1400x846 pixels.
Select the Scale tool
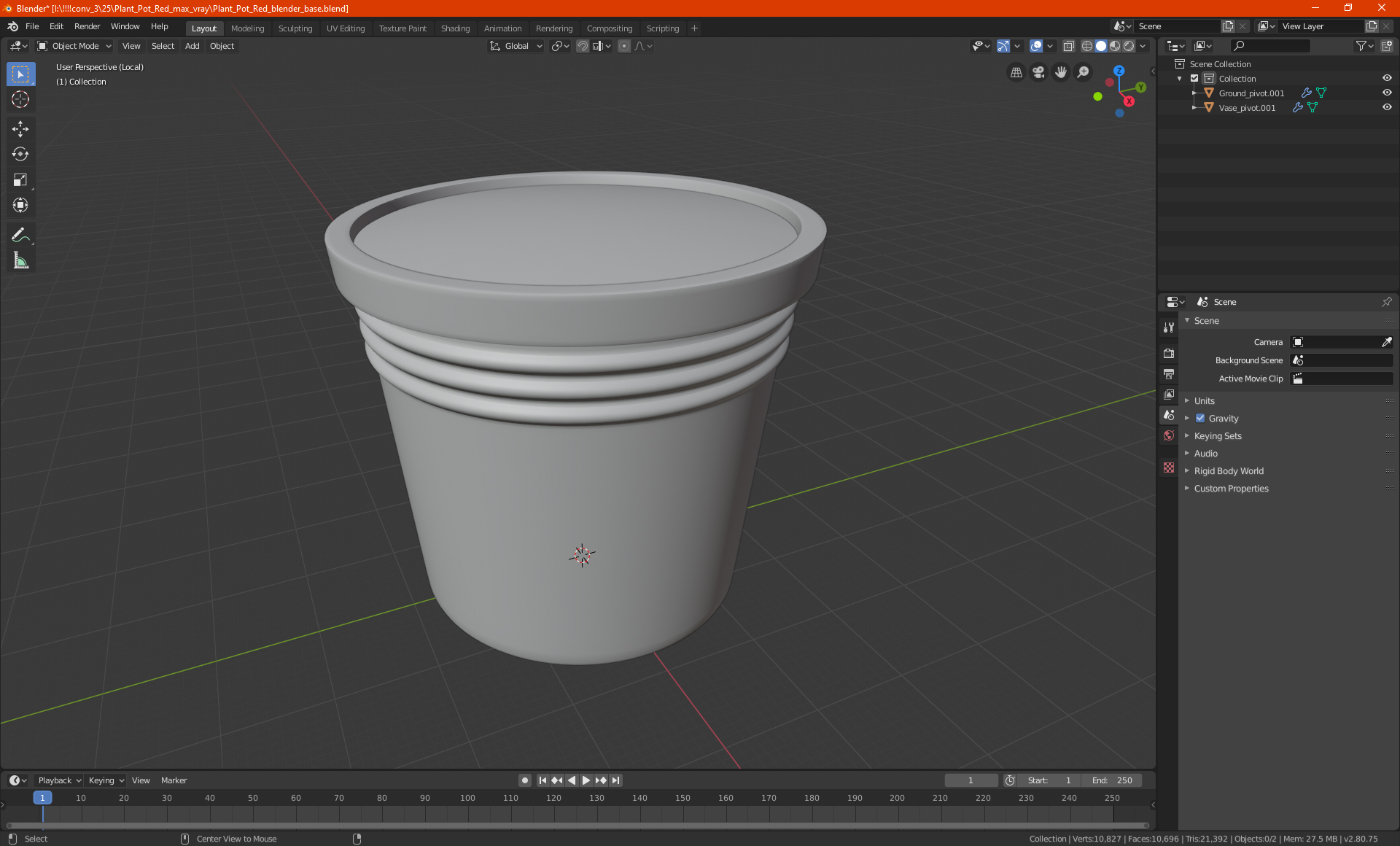(20, 179)
